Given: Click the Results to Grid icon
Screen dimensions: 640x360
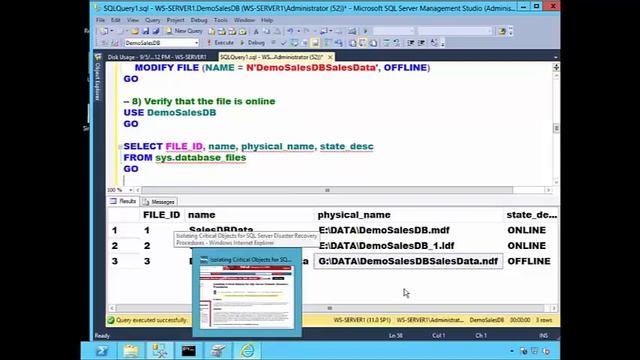Looking at the screenshot, I should [362, 42].
